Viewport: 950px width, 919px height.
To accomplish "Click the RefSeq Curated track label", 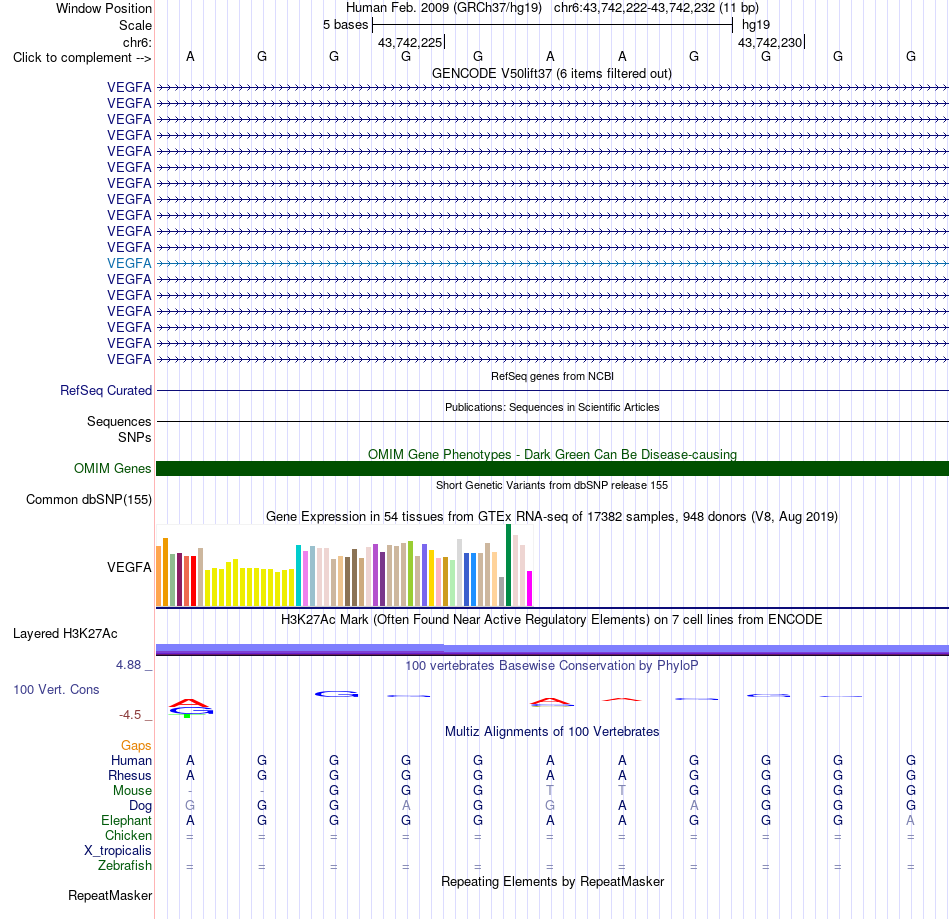I will pos(106,390).
